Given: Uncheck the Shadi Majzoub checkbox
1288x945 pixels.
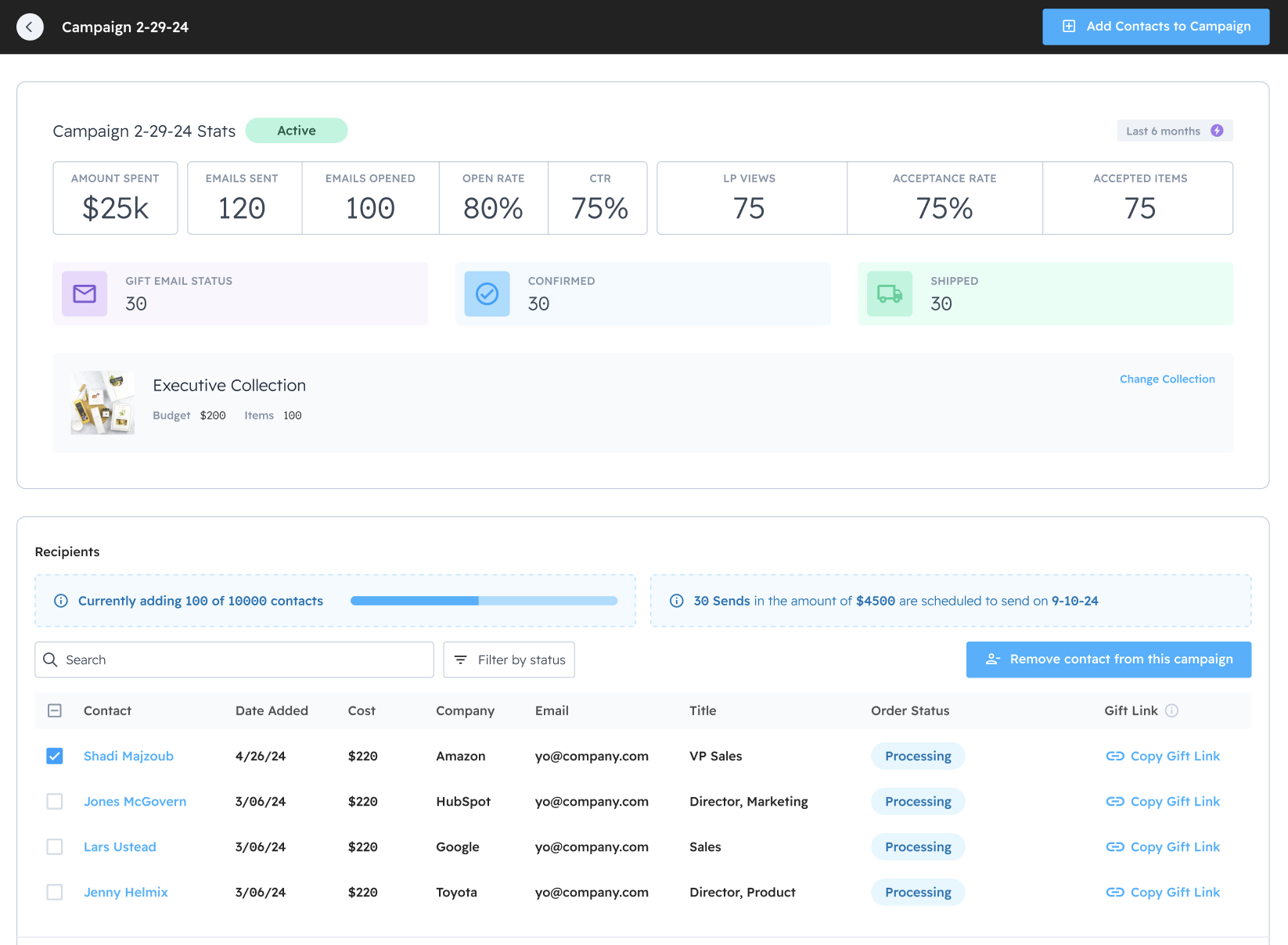Looking at the screenshot, I should 55,756.
